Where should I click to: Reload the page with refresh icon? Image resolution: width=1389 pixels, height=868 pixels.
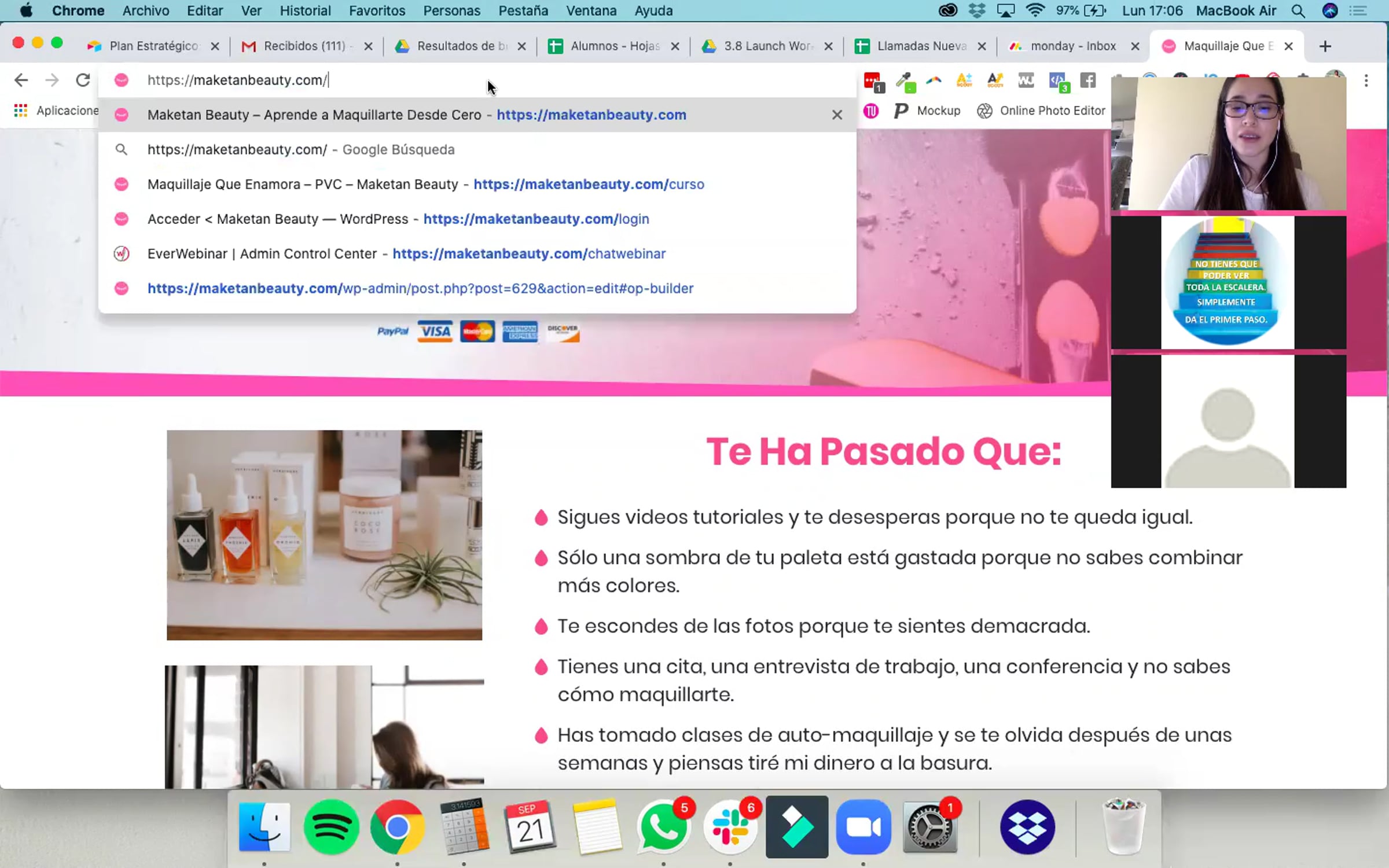tap(83, 80)
